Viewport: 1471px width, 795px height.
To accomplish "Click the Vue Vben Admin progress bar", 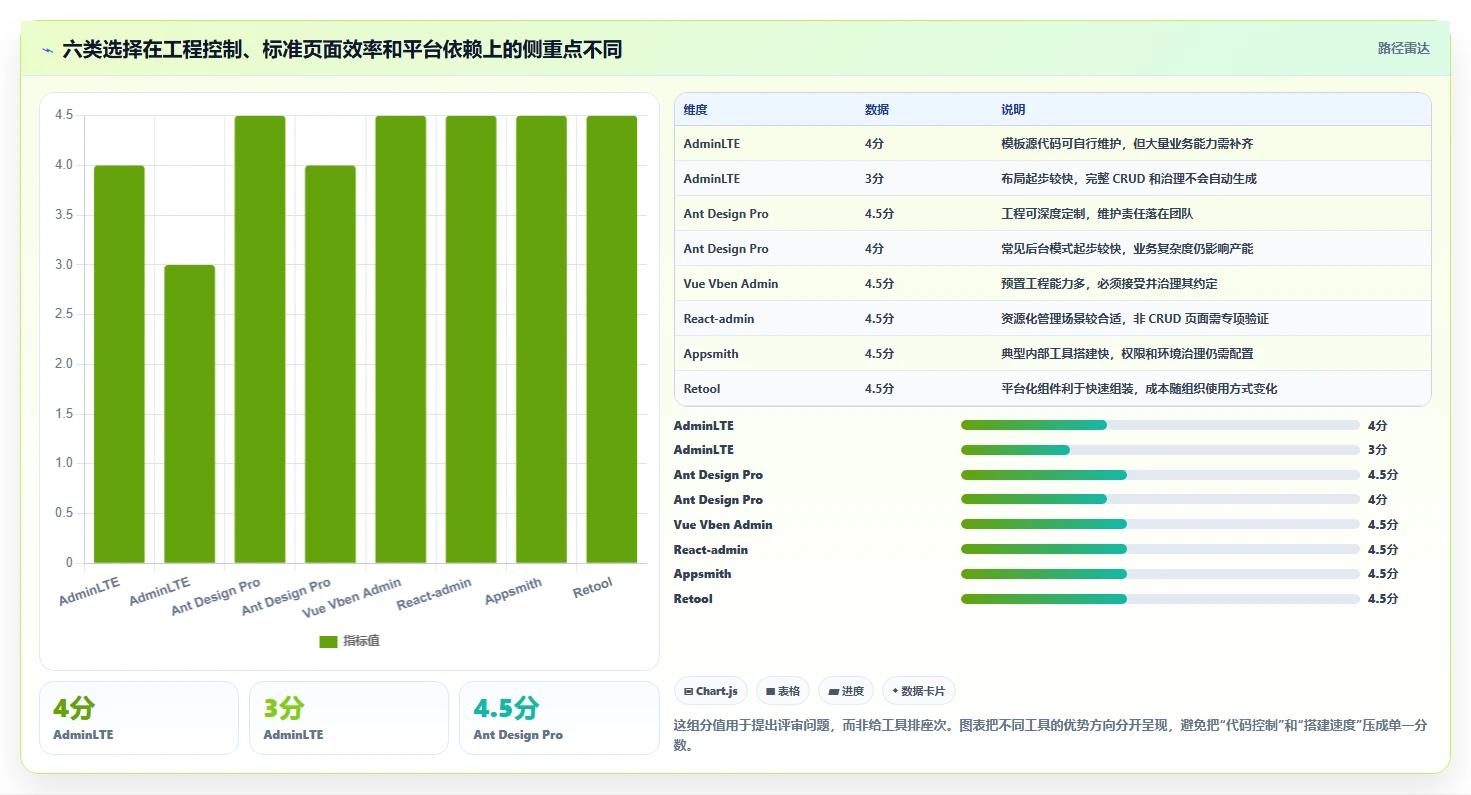I will click(x=1160, y=525).
